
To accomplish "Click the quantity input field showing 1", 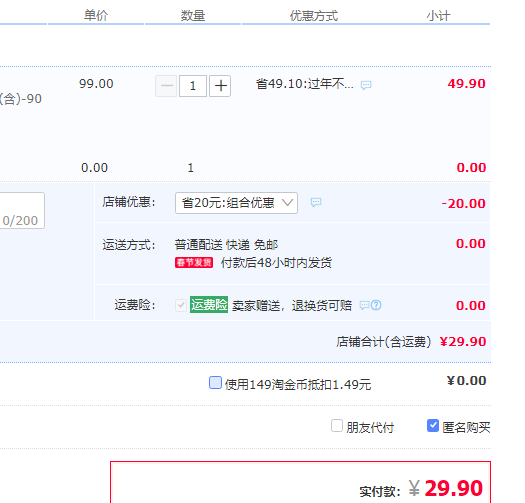I will pos(193,86).
